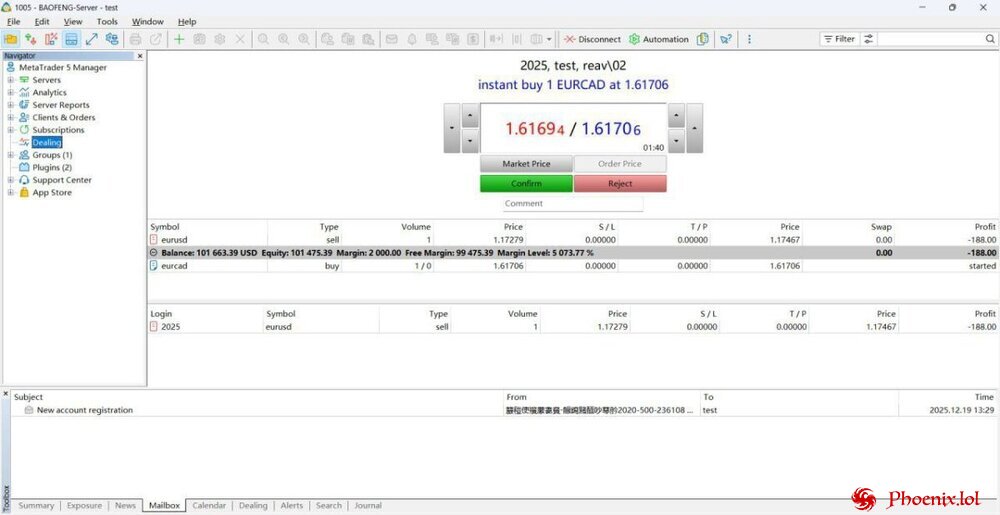Expand the Servers tree node
Viewport: 1000px width, 515px height.
point(10,80)
